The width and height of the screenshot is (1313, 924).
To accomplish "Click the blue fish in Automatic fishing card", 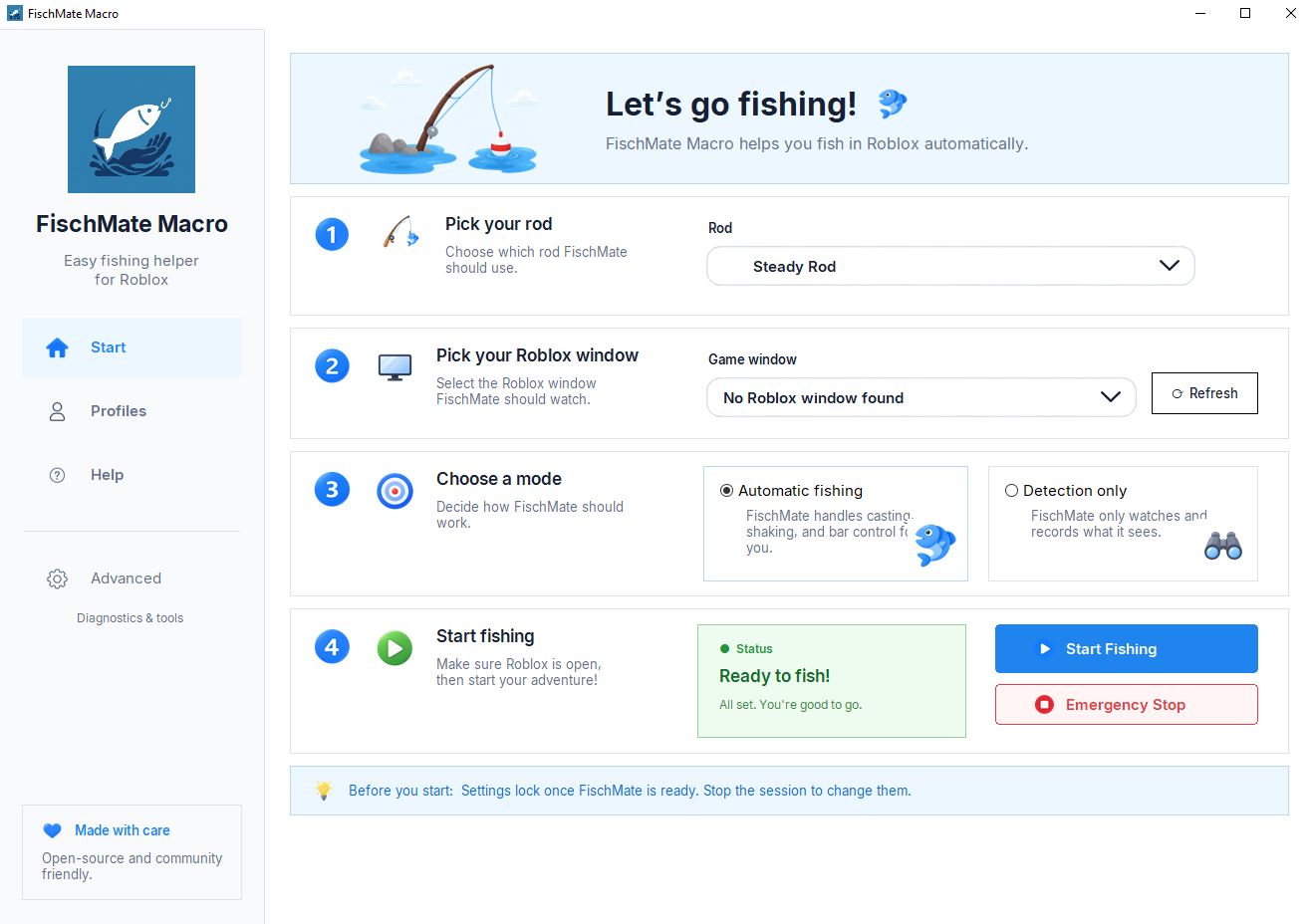I will (935, 545).
